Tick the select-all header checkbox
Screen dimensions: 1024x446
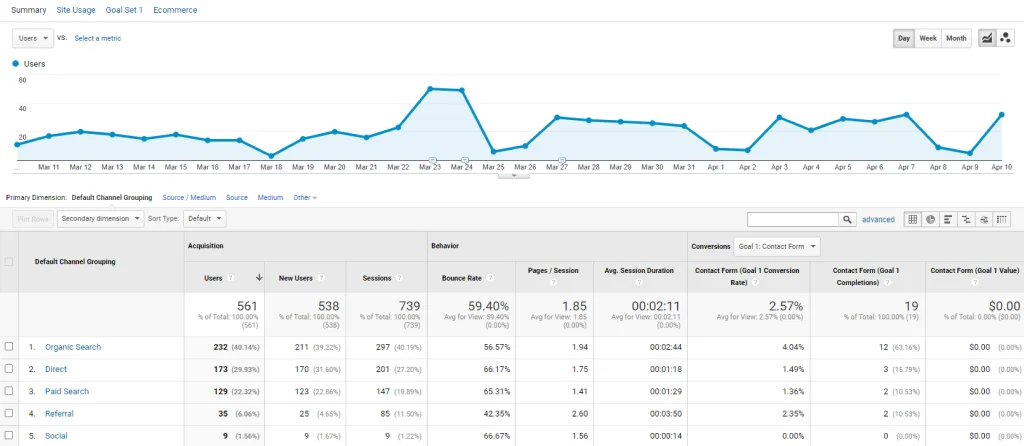point(9,262)
